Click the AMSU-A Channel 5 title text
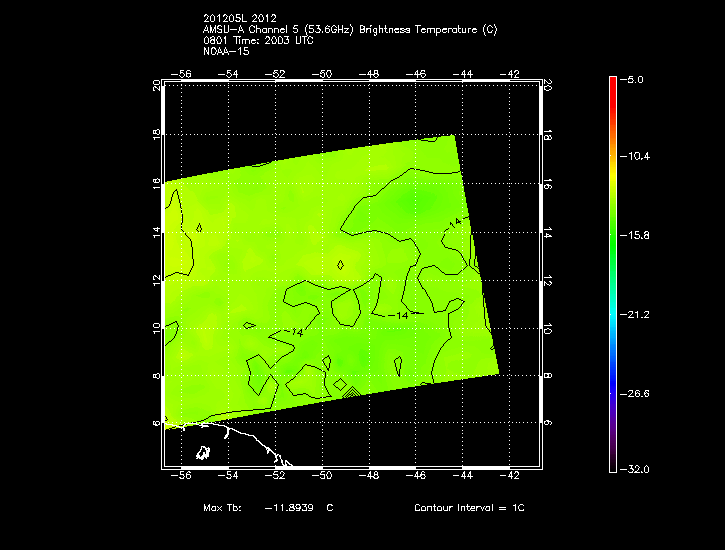 [x=349, y=29]
